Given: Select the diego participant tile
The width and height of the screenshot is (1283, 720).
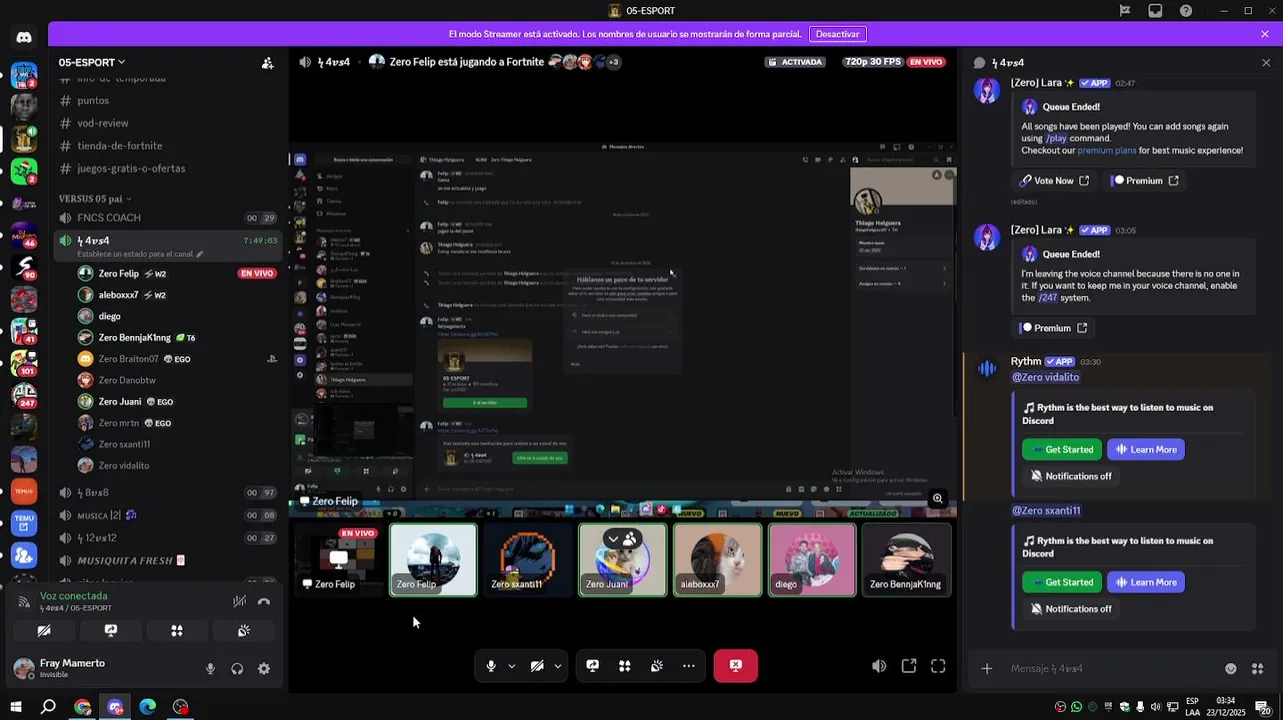Looking at the screenshot, I should [812, 560].
